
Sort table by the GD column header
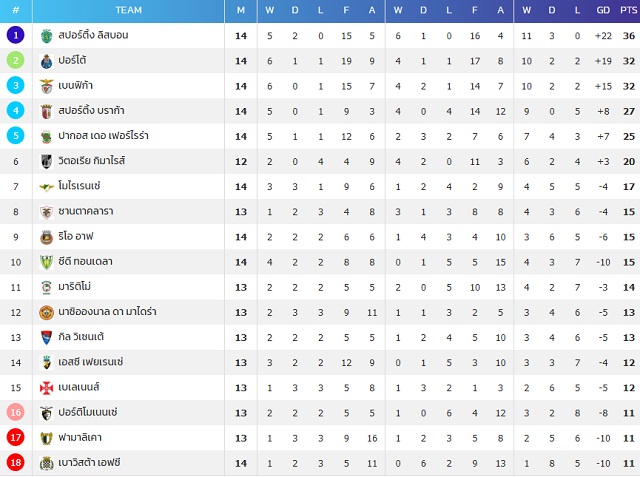click(603, 10)
